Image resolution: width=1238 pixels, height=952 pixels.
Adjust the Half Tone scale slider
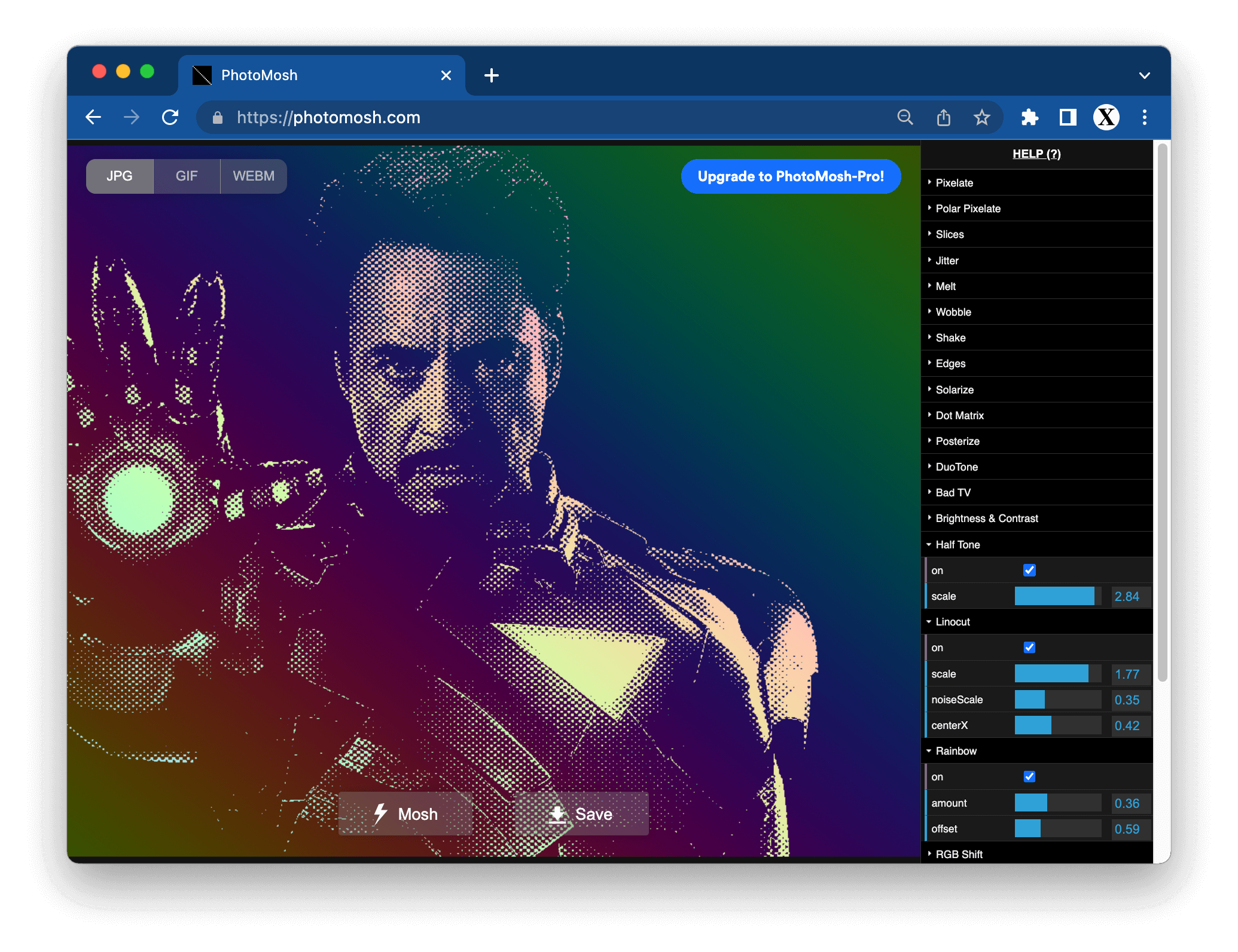tap(1056, 597)
